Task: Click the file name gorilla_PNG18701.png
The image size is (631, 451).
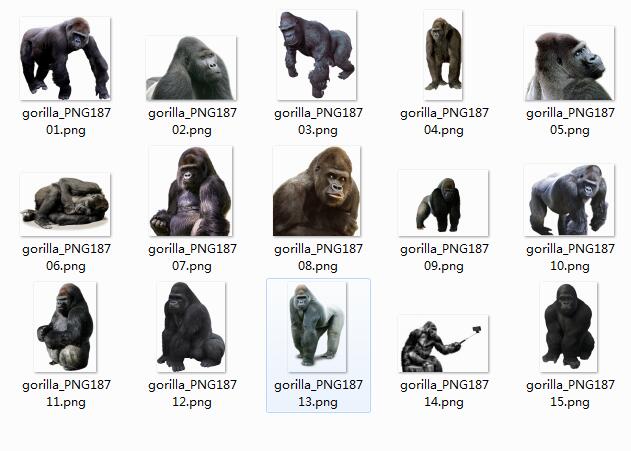Action: coord(66,122)
